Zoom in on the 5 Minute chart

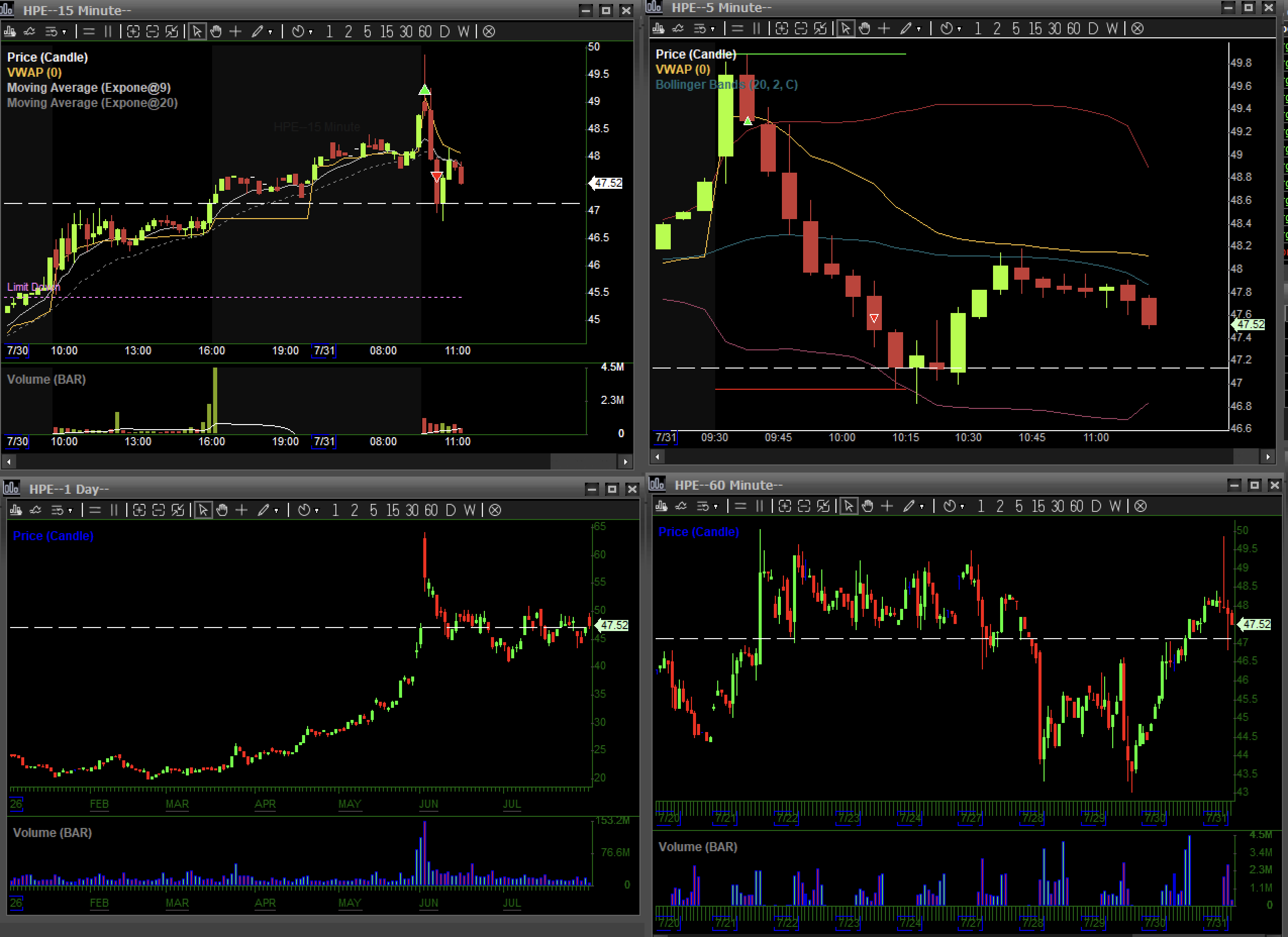782,28
